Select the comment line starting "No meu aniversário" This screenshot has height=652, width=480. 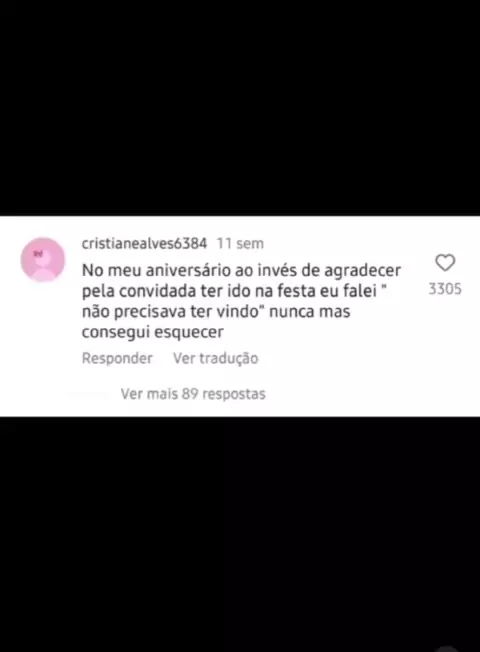click(x=241, y=270)
